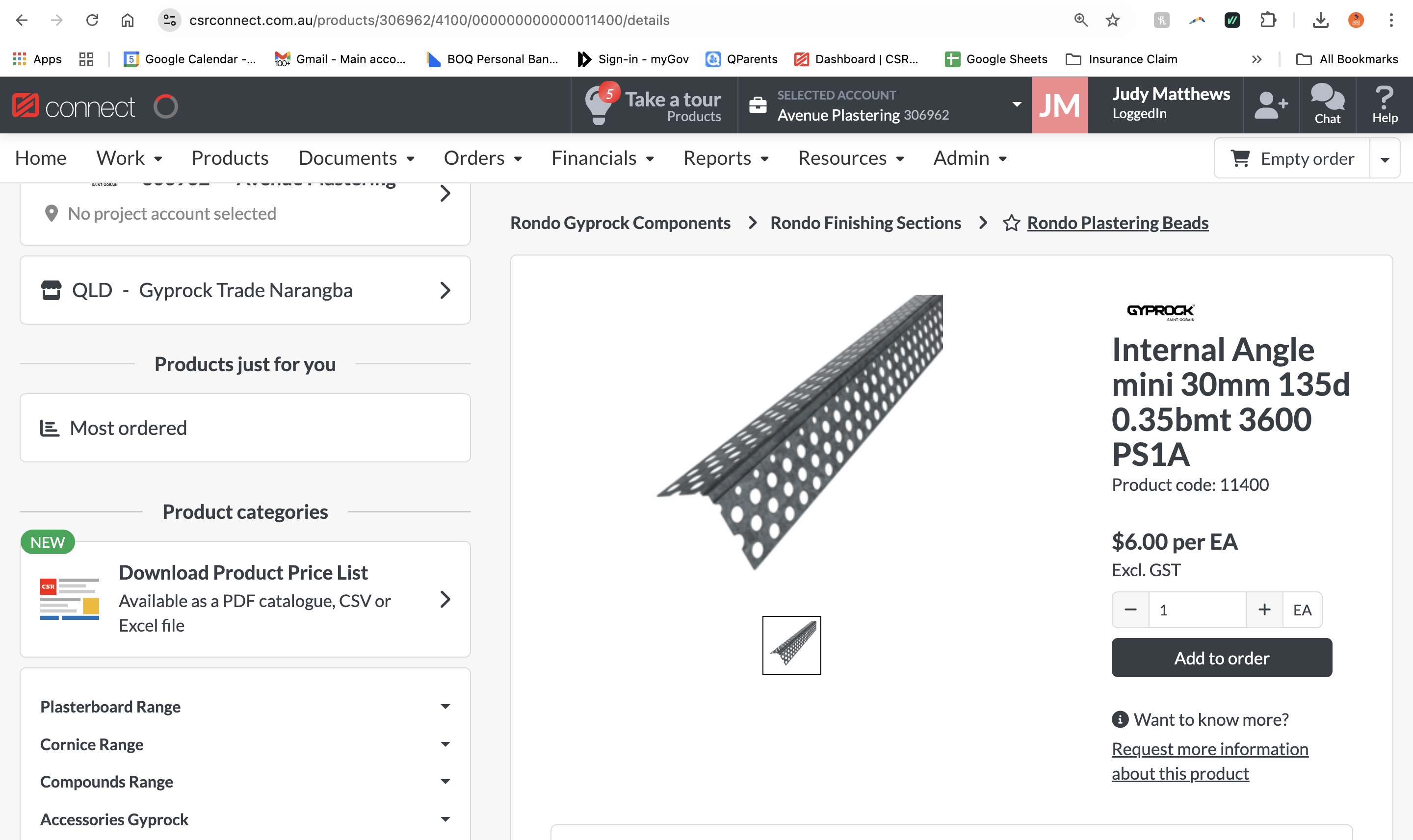The image size is (1413, 840).
Task: Go back using the browser back arrow
Action: coord(22,21)
